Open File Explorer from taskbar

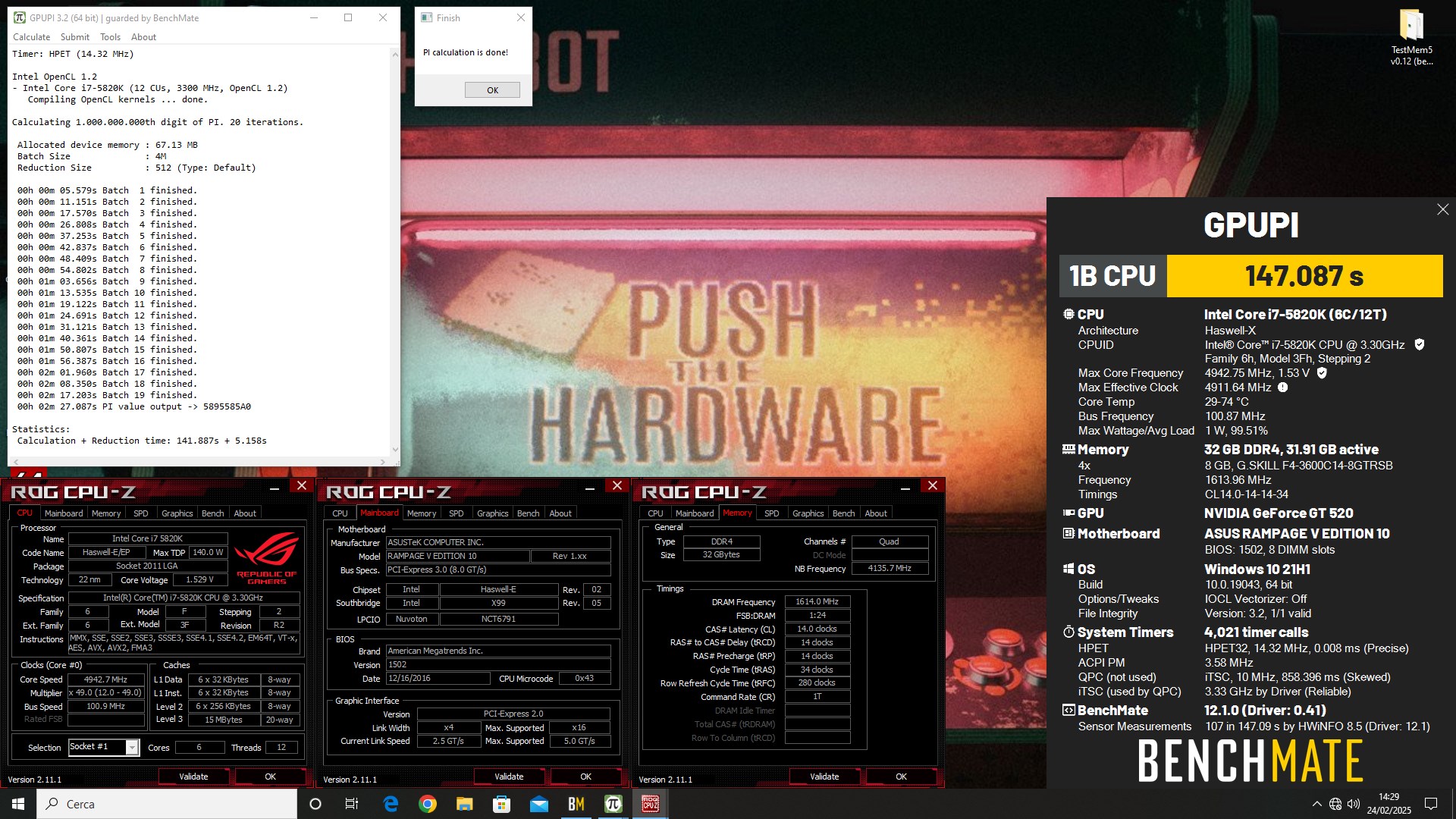click(464, 804)
